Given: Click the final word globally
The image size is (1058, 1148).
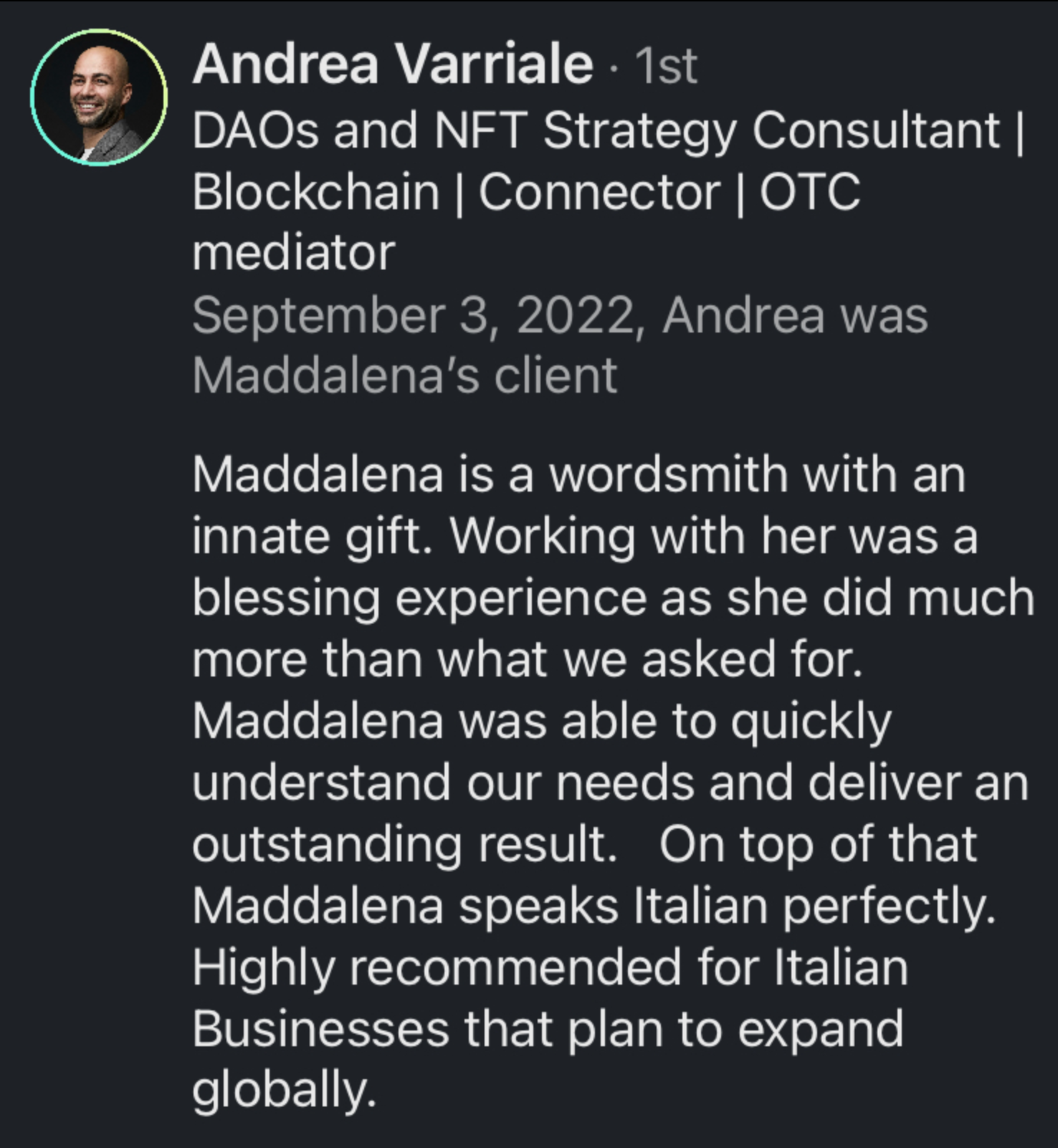Looking at the screenshot, I should 283,1091.
